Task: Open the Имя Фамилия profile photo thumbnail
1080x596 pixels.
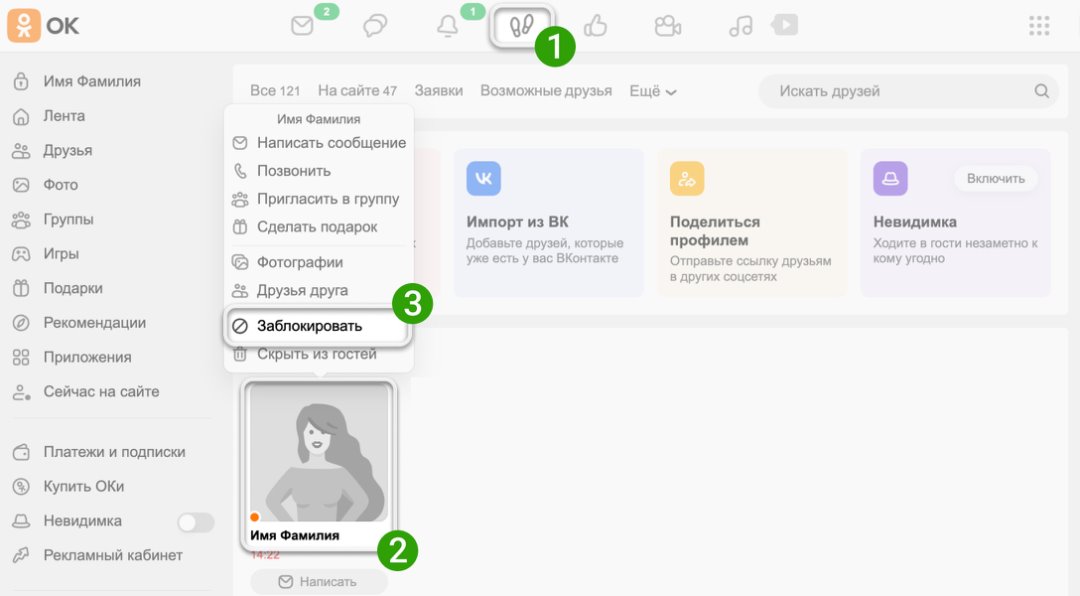Action: 319,453
